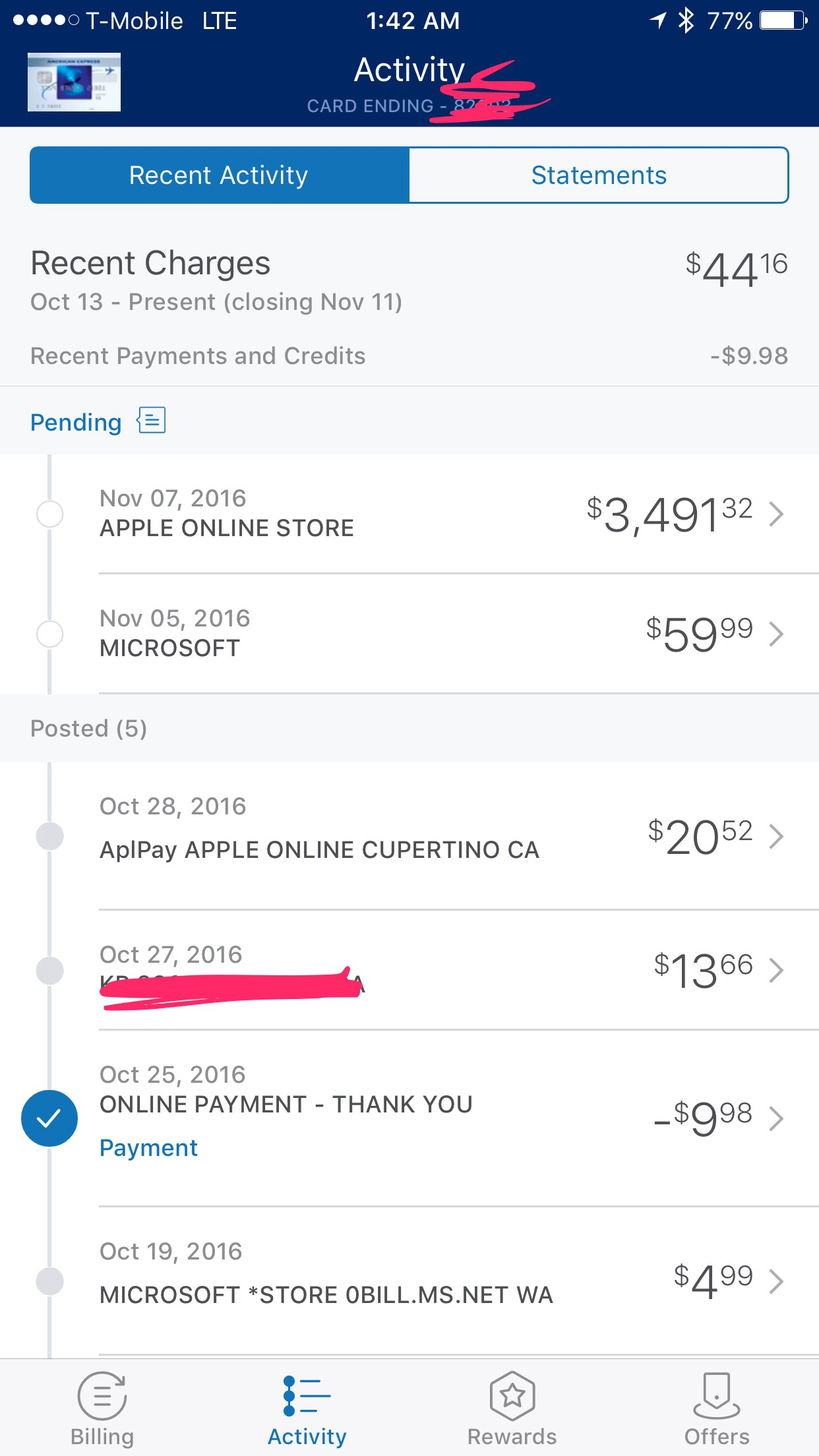Tap the blue Payment link
Screen dimensions: 819x1456
coord(148,1148)
